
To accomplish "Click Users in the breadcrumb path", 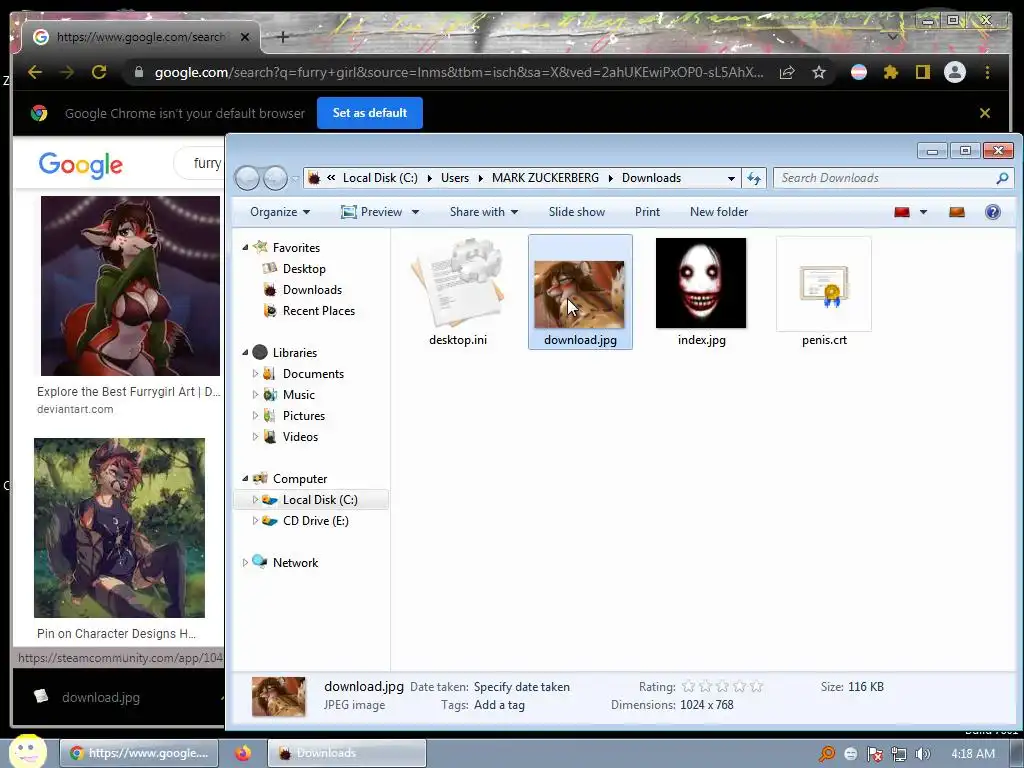I will click(x=455, y=178).
